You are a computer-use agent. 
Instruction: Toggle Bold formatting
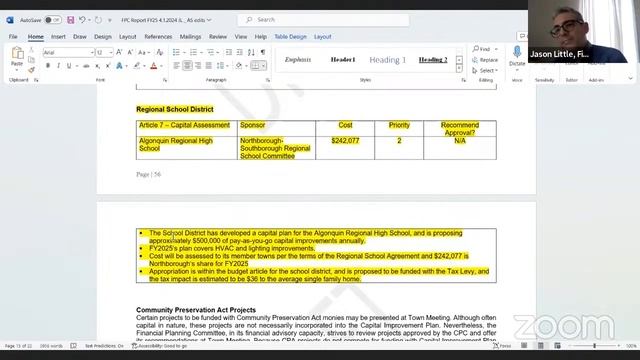click(48, 66)
